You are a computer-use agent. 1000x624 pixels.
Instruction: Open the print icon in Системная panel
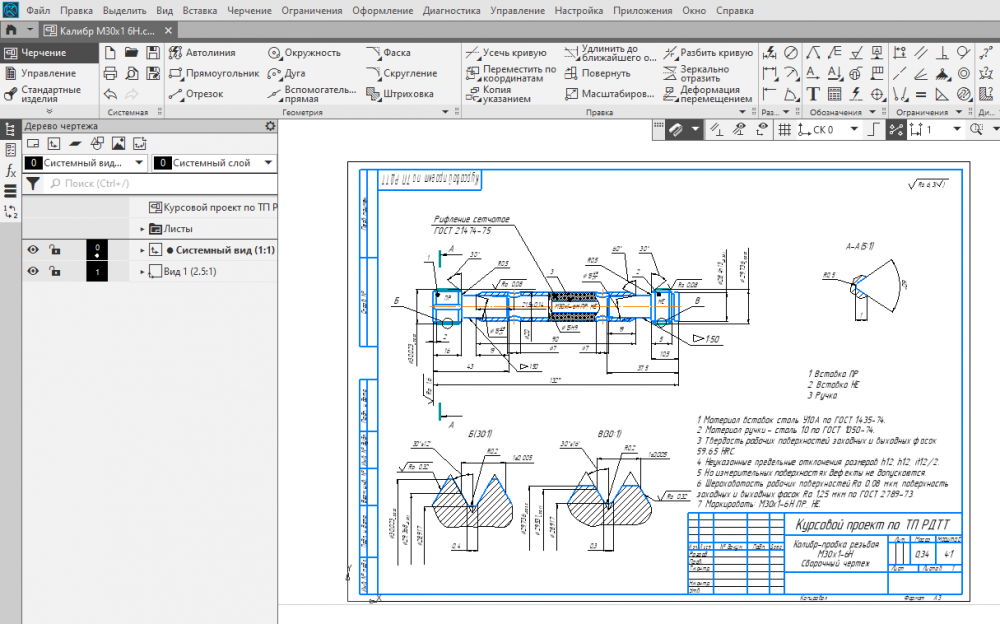click(x=109, y=73)
